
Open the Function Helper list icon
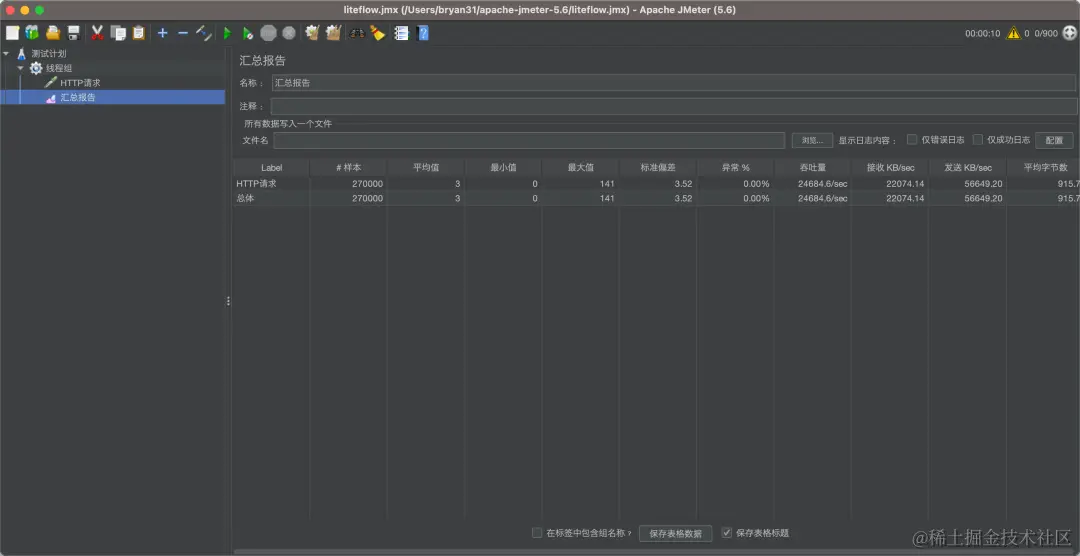(x=401, y=32)
